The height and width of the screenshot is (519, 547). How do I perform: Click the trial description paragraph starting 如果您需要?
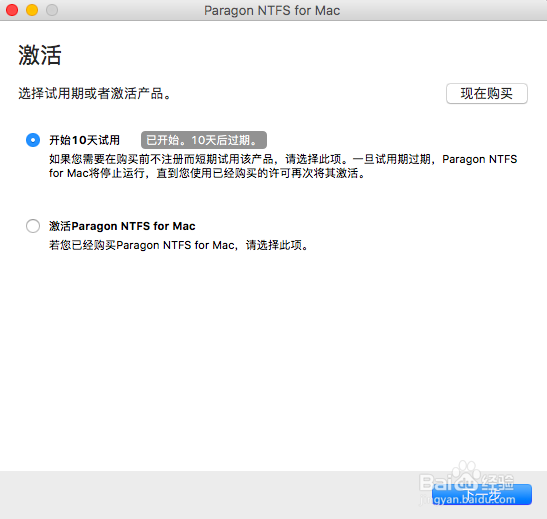click(283, 166)
